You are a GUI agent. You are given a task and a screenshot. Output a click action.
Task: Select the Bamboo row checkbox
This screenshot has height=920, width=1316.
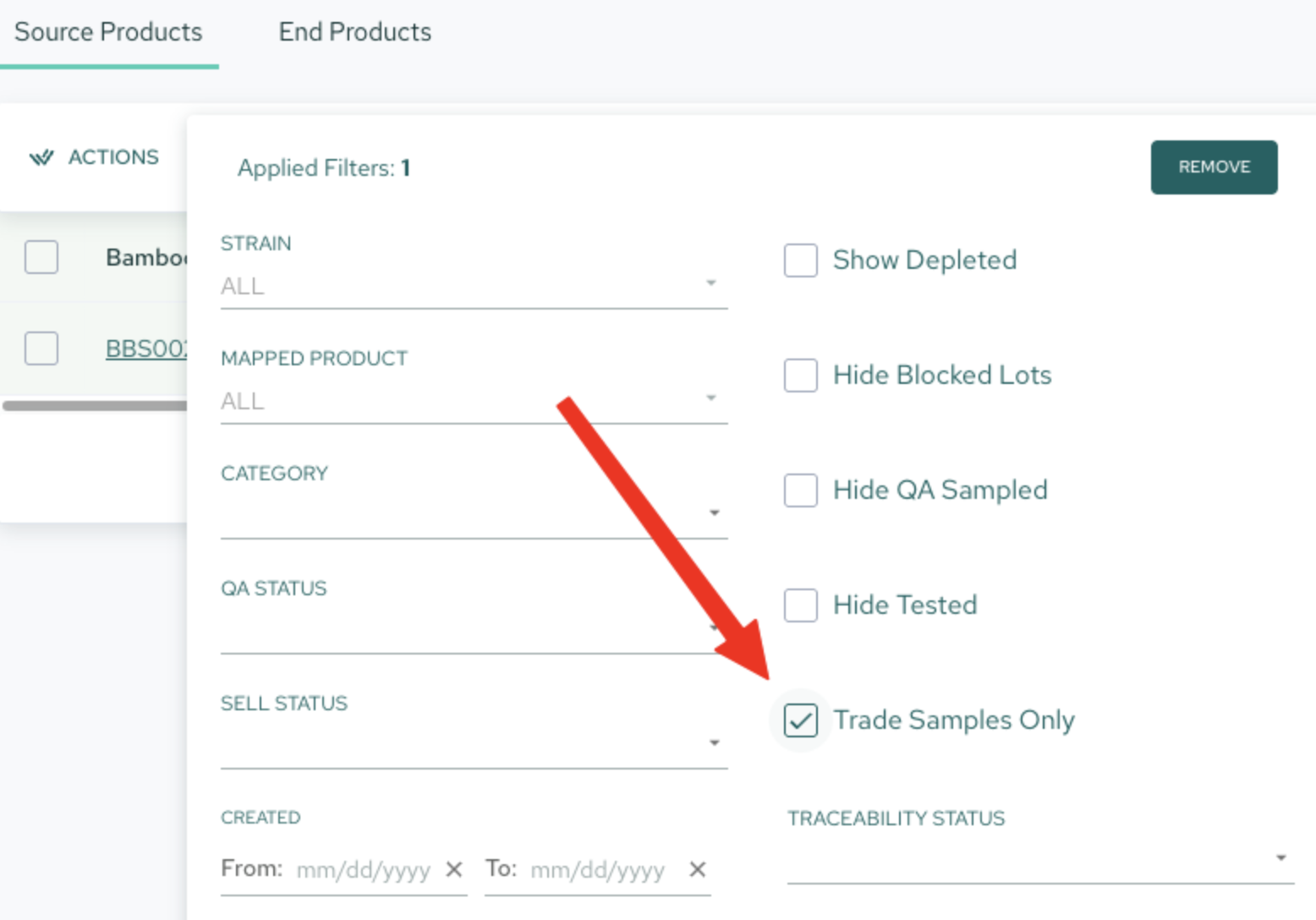41,257
